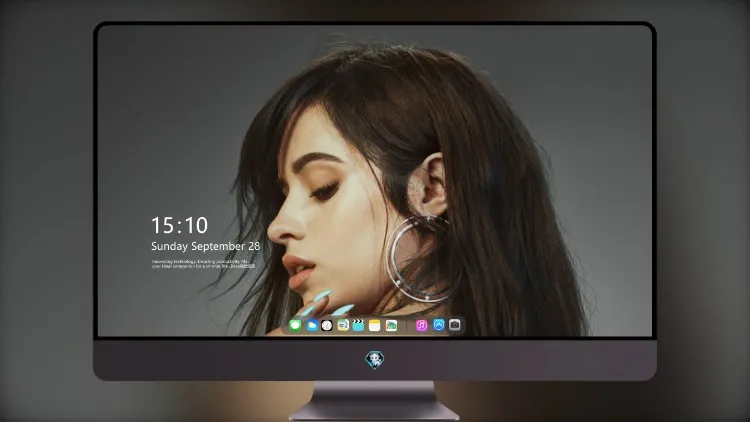Launch the Camera app from the dock
750x422 pixels.
[x=455, y=325]
